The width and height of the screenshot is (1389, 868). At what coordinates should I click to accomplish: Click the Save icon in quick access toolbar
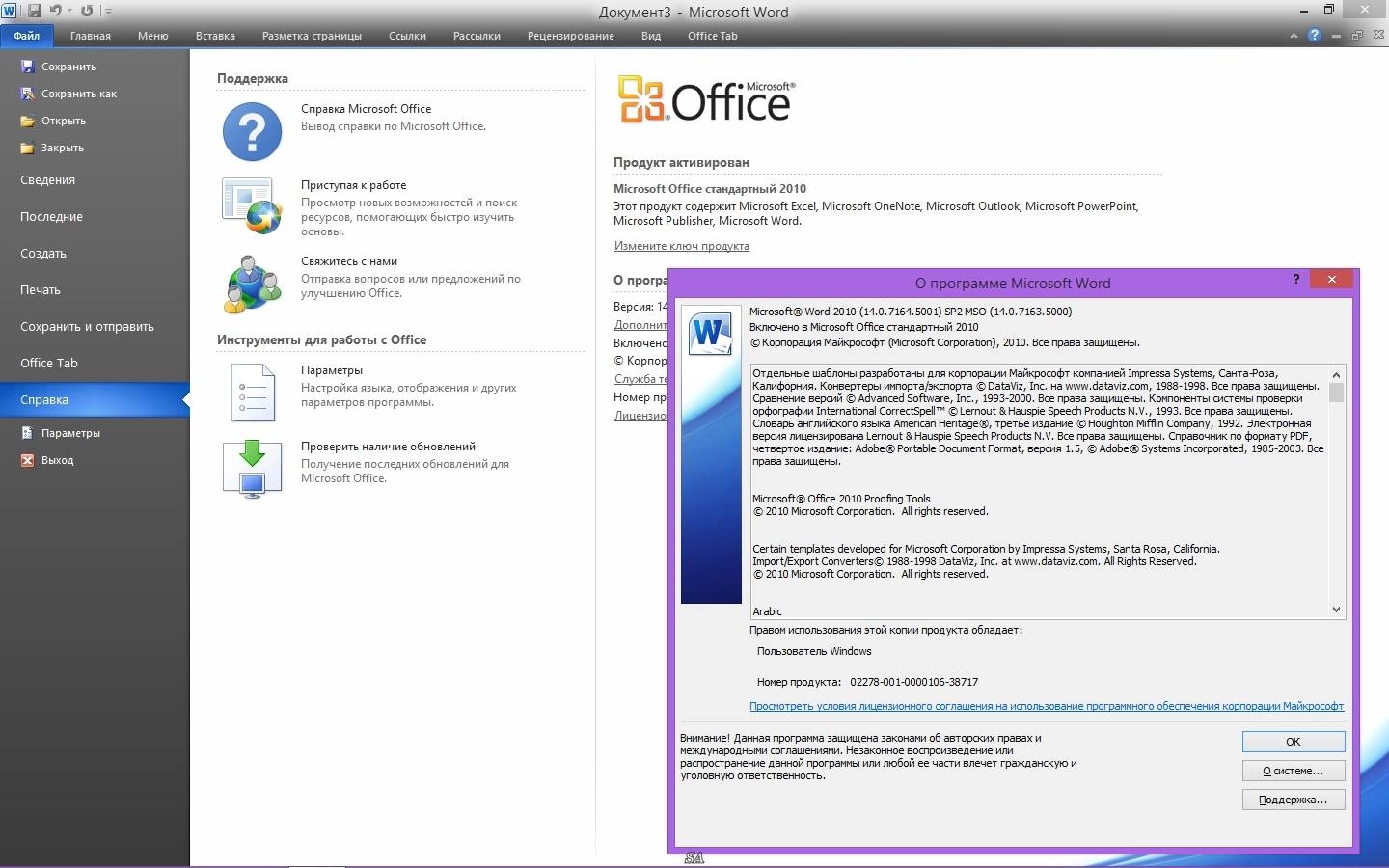[x=35, y=11]
